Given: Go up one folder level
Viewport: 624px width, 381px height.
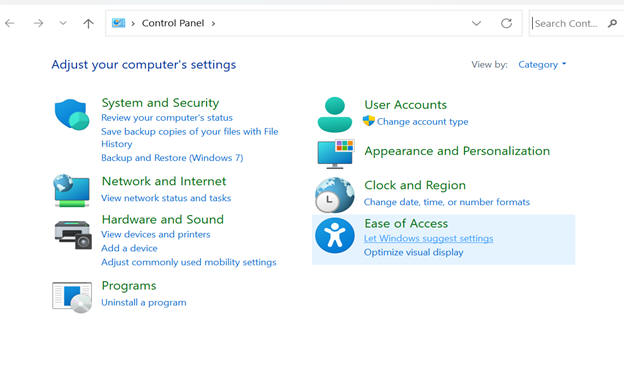Looking at the screenshot, I should [x=88, y=23].
